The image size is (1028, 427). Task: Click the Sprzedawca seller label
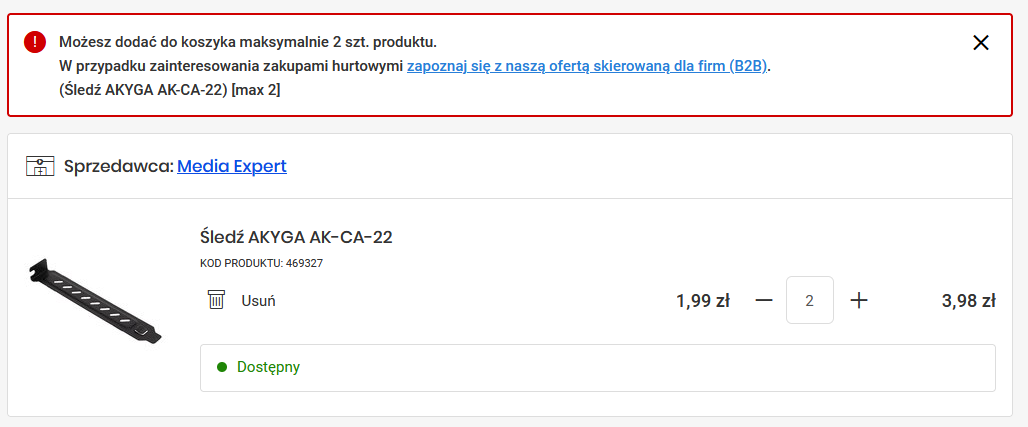[118, 166]
